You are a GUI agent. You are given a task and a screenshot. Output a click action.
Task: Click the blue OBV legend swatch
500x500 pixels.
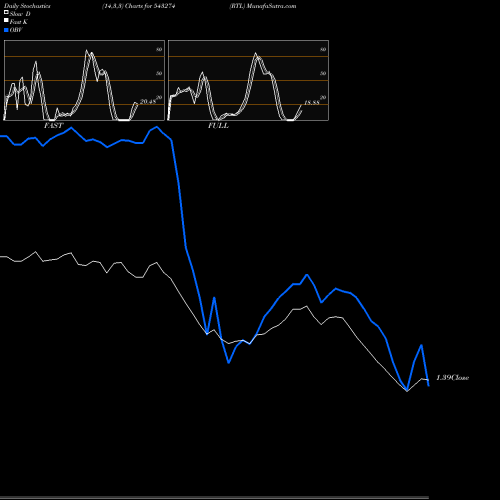coord(6,30)
